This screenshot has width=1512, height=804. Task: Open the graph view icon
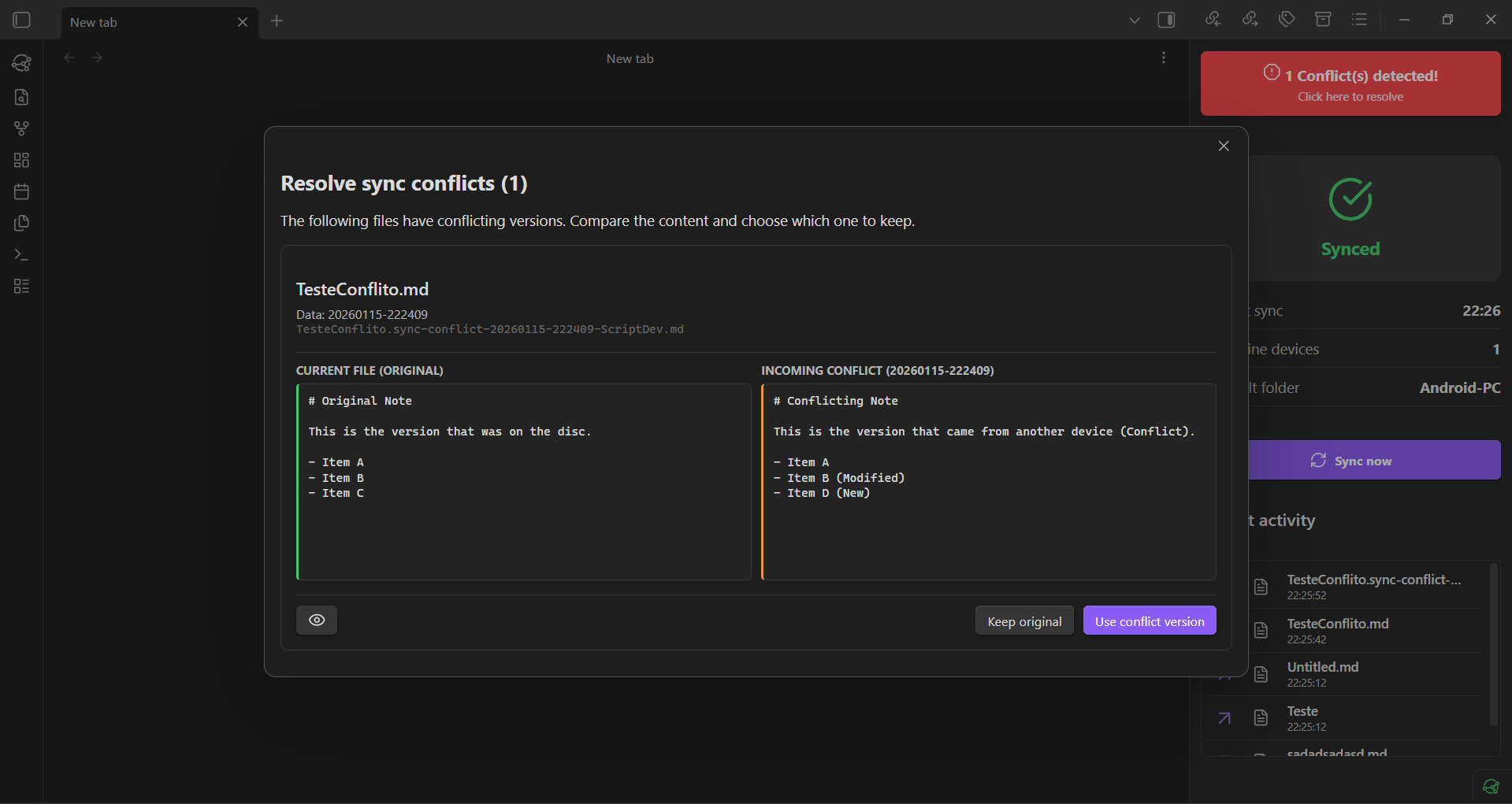[x=21, y=128]
